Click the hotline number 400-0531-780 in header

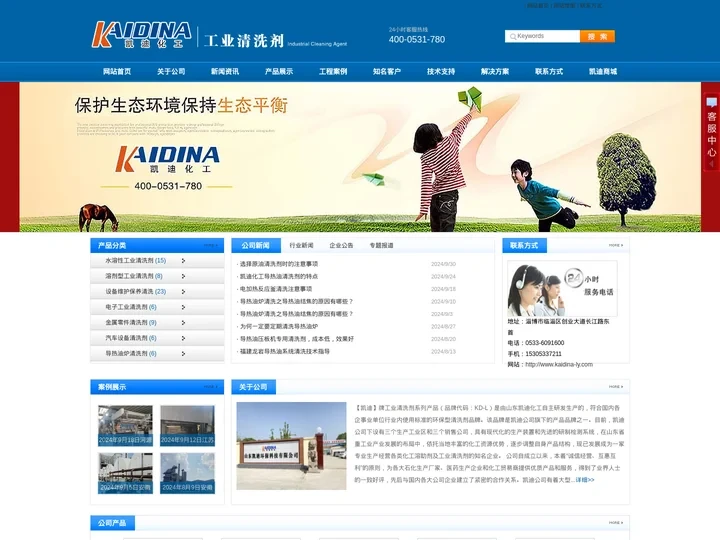[x=417, y=39]
